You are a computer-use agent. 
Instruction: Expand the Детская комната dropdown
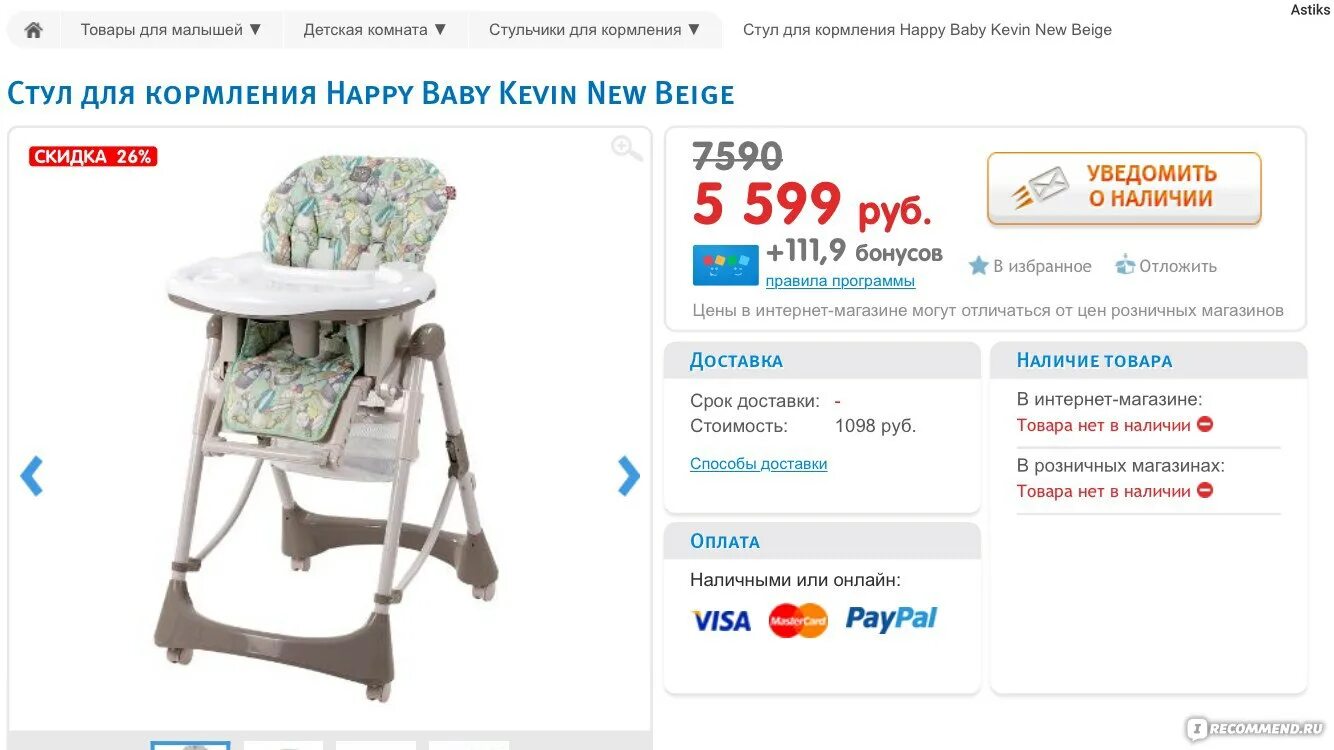[375, 30]
